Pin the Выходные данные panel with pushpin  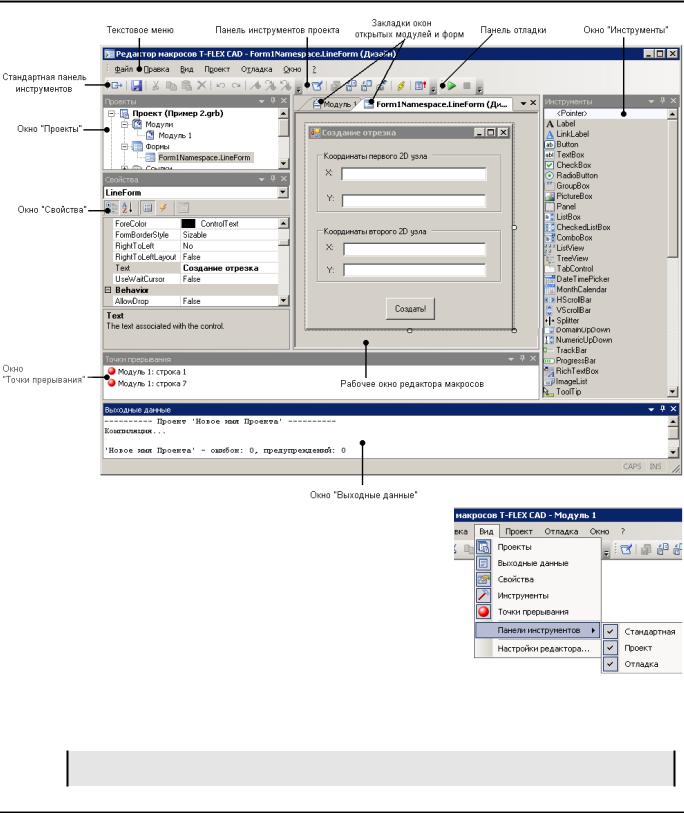(x=662, y=409)
